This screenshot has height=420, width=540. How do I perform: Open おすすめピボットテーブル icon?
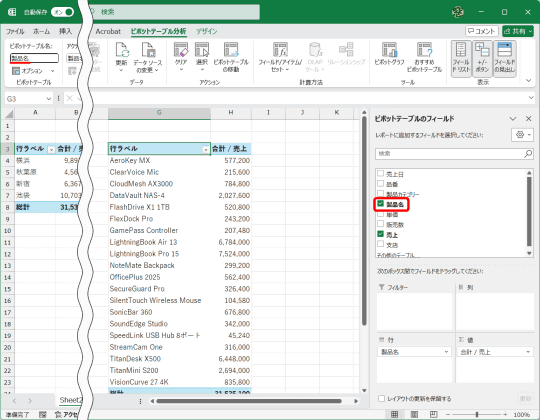point(424,50)
